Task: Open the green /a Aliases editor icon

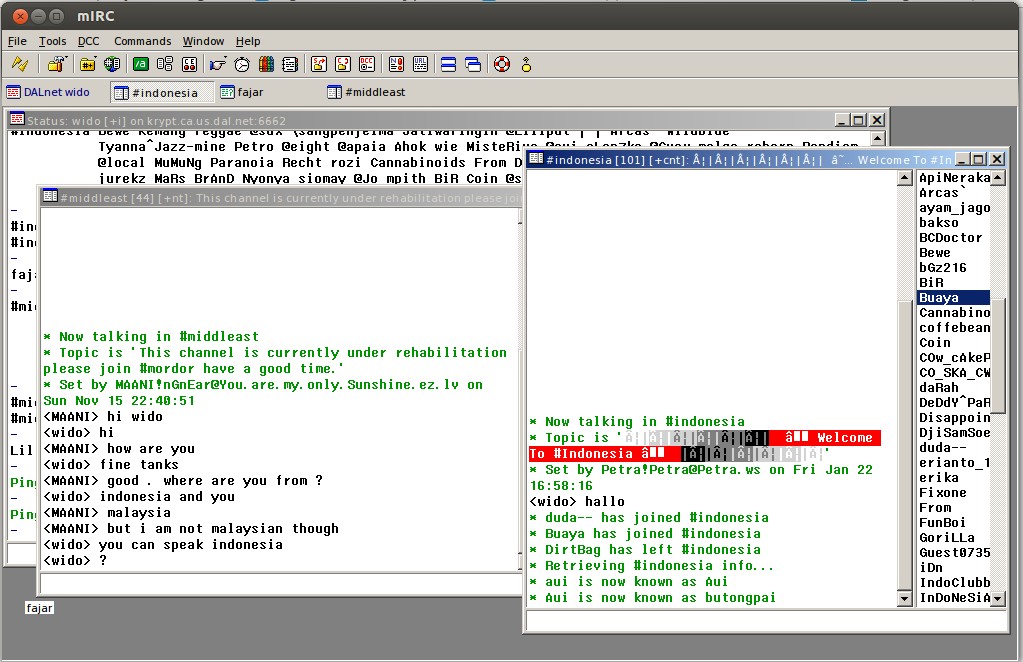Action: coord(140,64)
